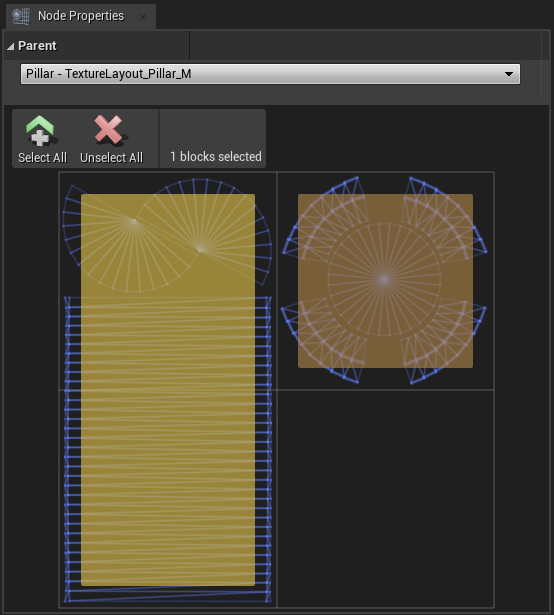554x615 pixels.
Task: Switch to the Node Properties tab
Action: (81, 16)
